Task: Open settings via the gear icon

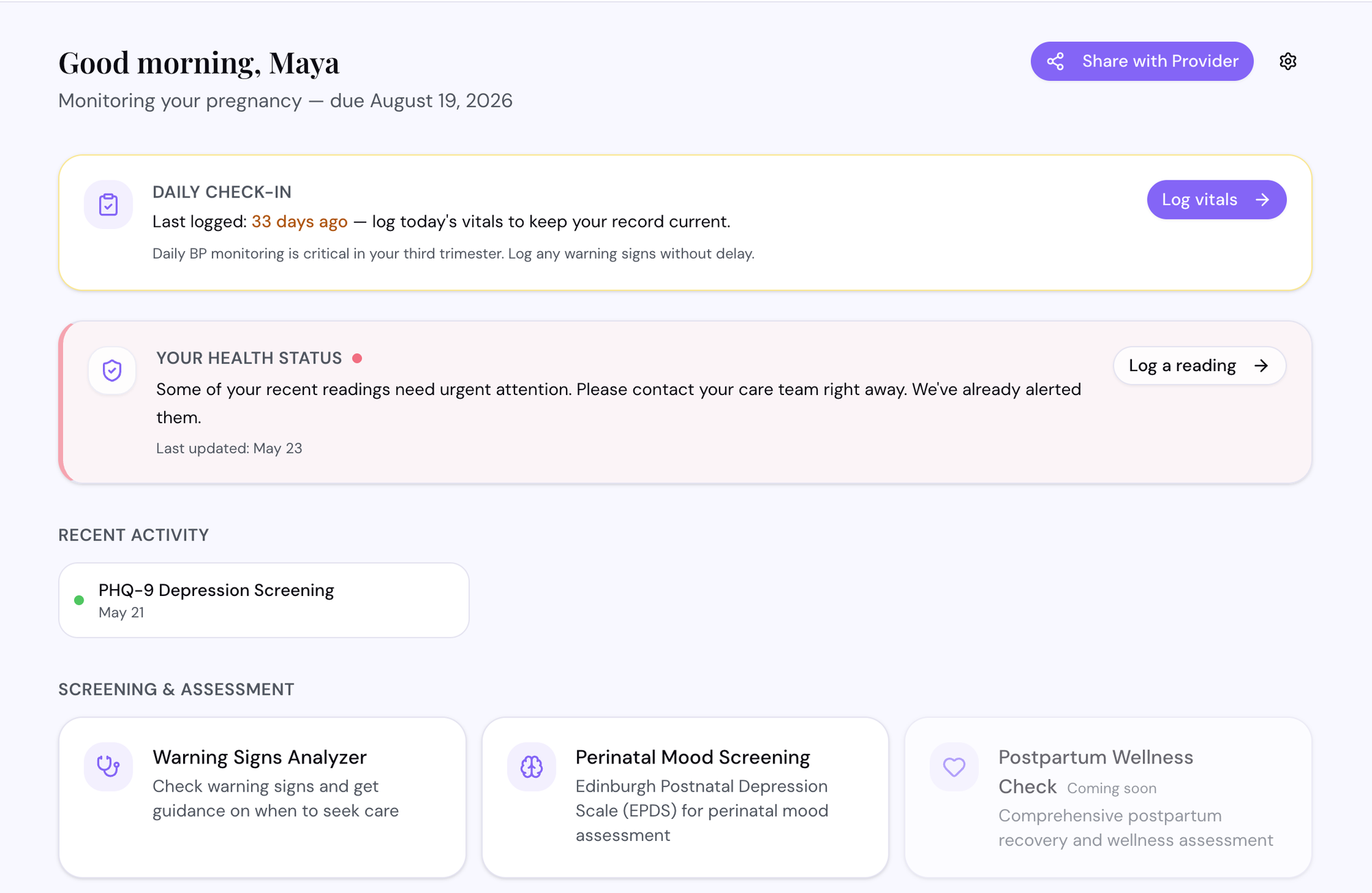Action: click(1288, 61)
